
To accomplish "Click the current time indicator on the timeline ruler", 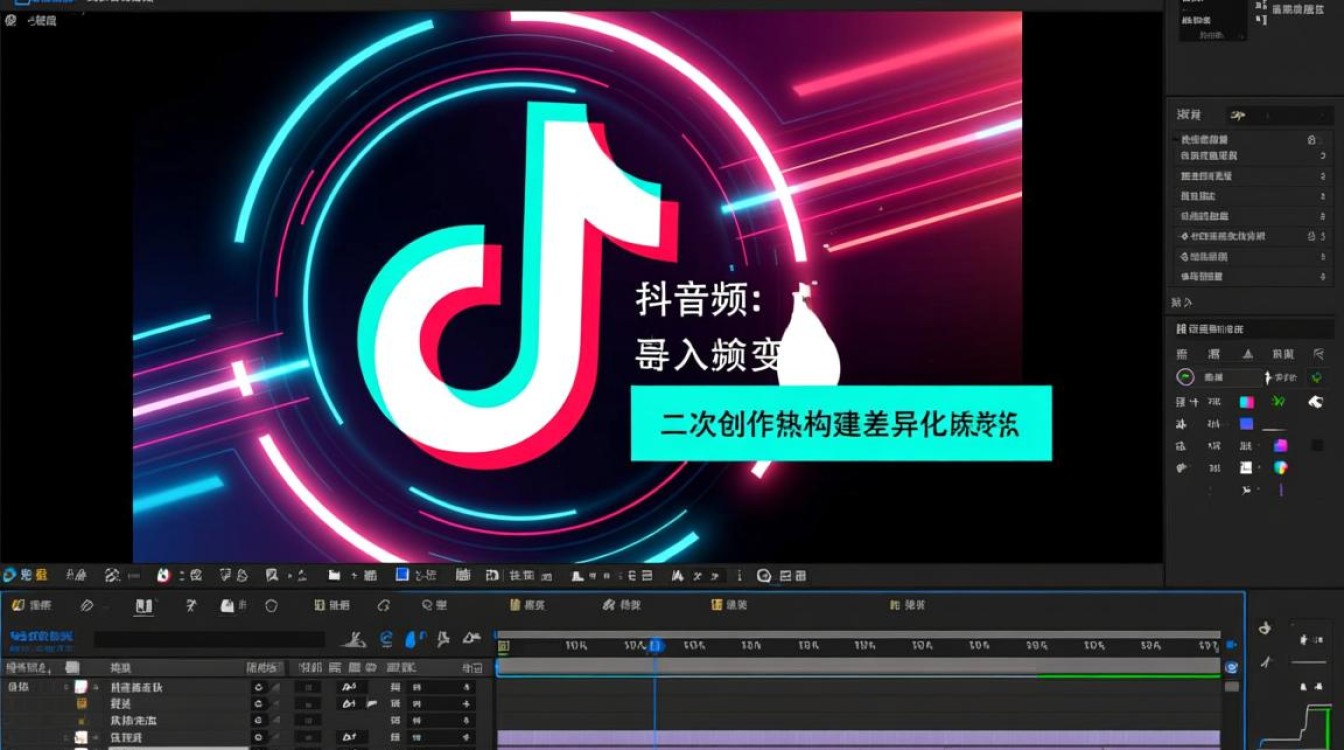I will [655, 648].
